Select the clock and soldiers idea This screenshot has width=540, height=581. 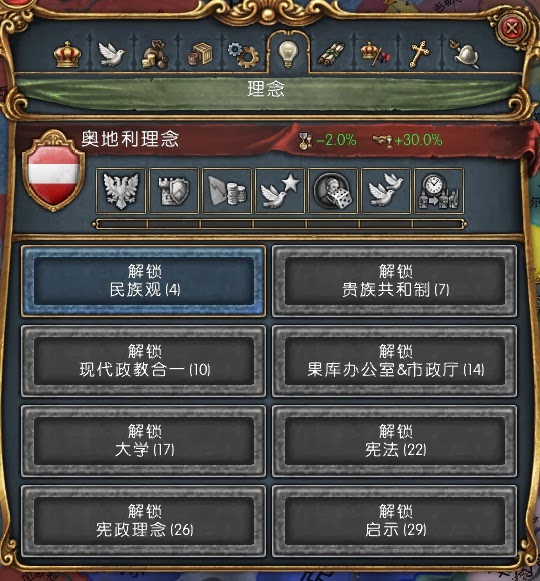(x=439, y=191)
